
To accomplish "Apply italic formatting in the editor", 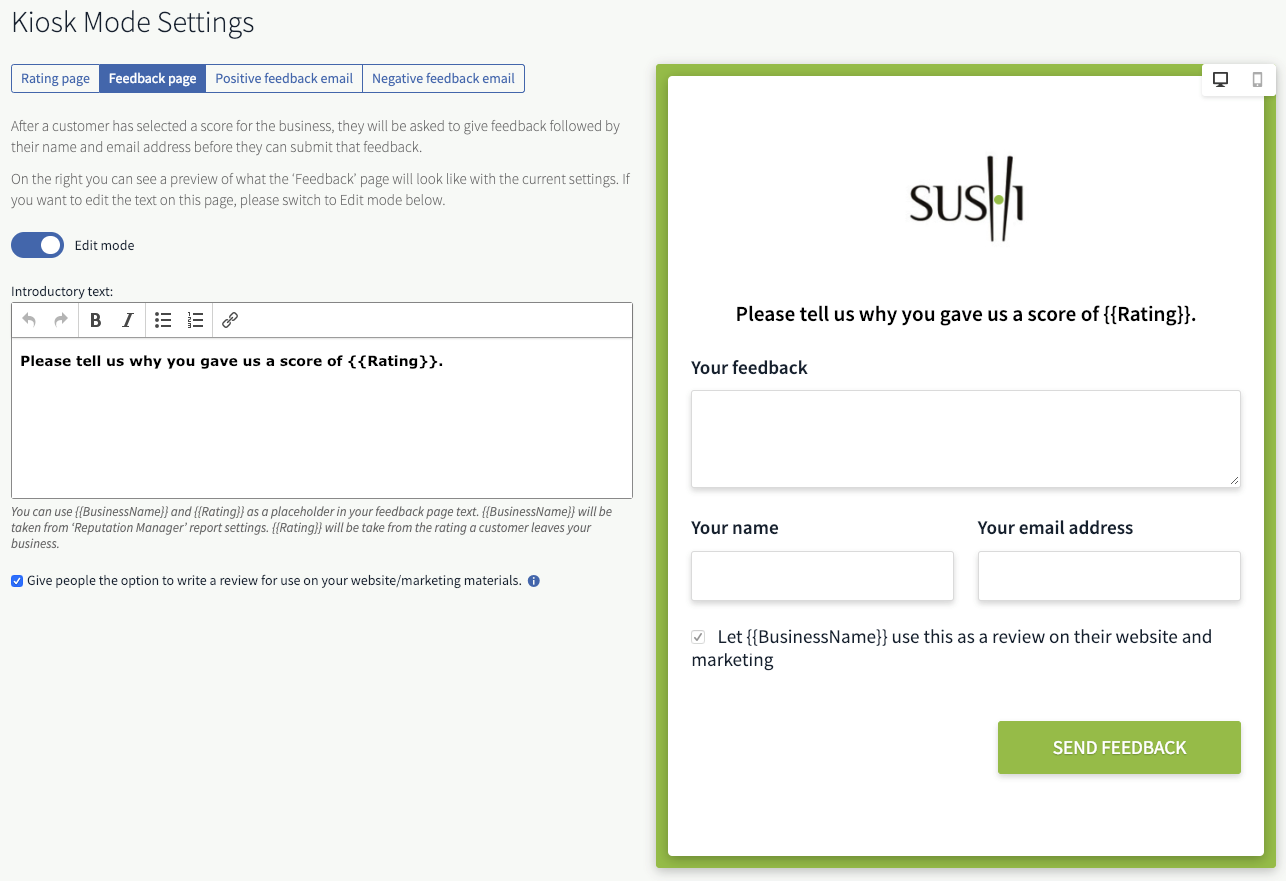I will pyautogui.click(x=128, y=320).
